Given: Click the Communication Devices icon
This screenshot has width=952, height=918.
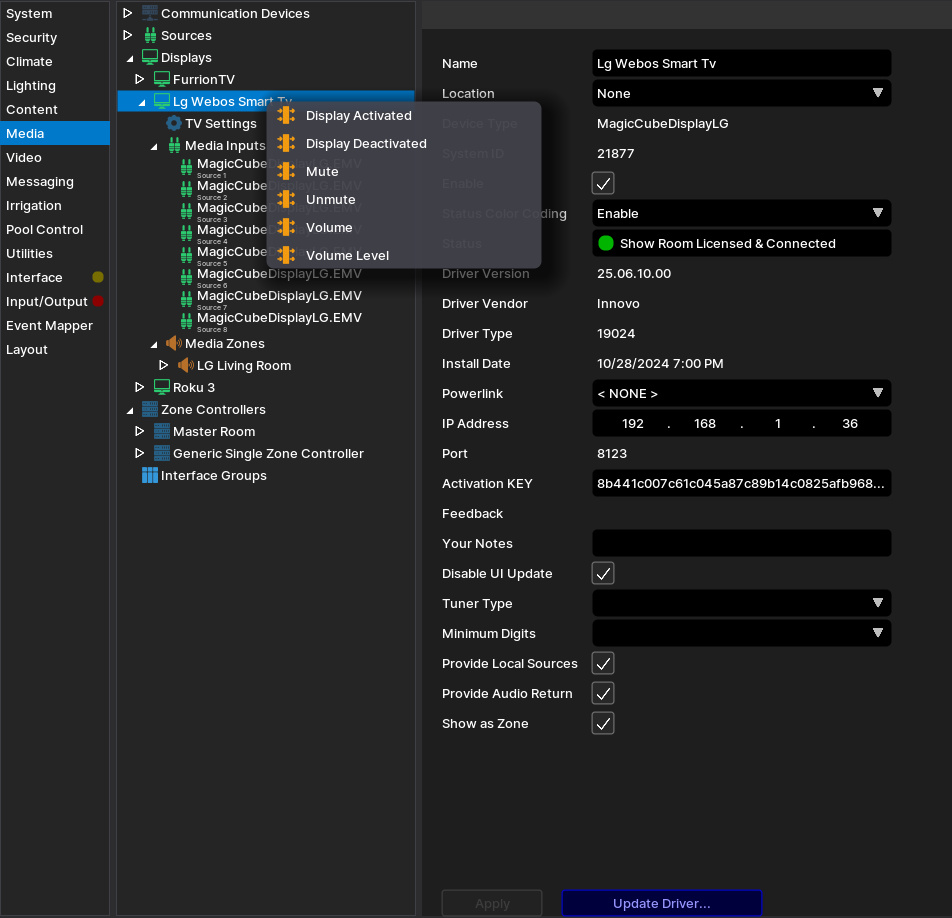Looking at the screenshot, I should pos(150,13).
